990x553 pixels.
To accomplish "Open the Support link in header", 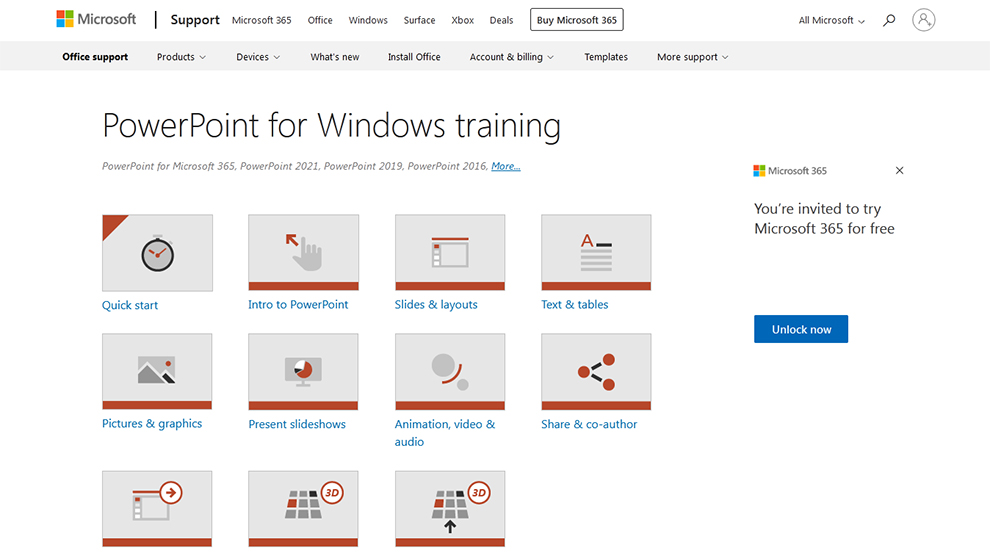I will coord(195,20).
